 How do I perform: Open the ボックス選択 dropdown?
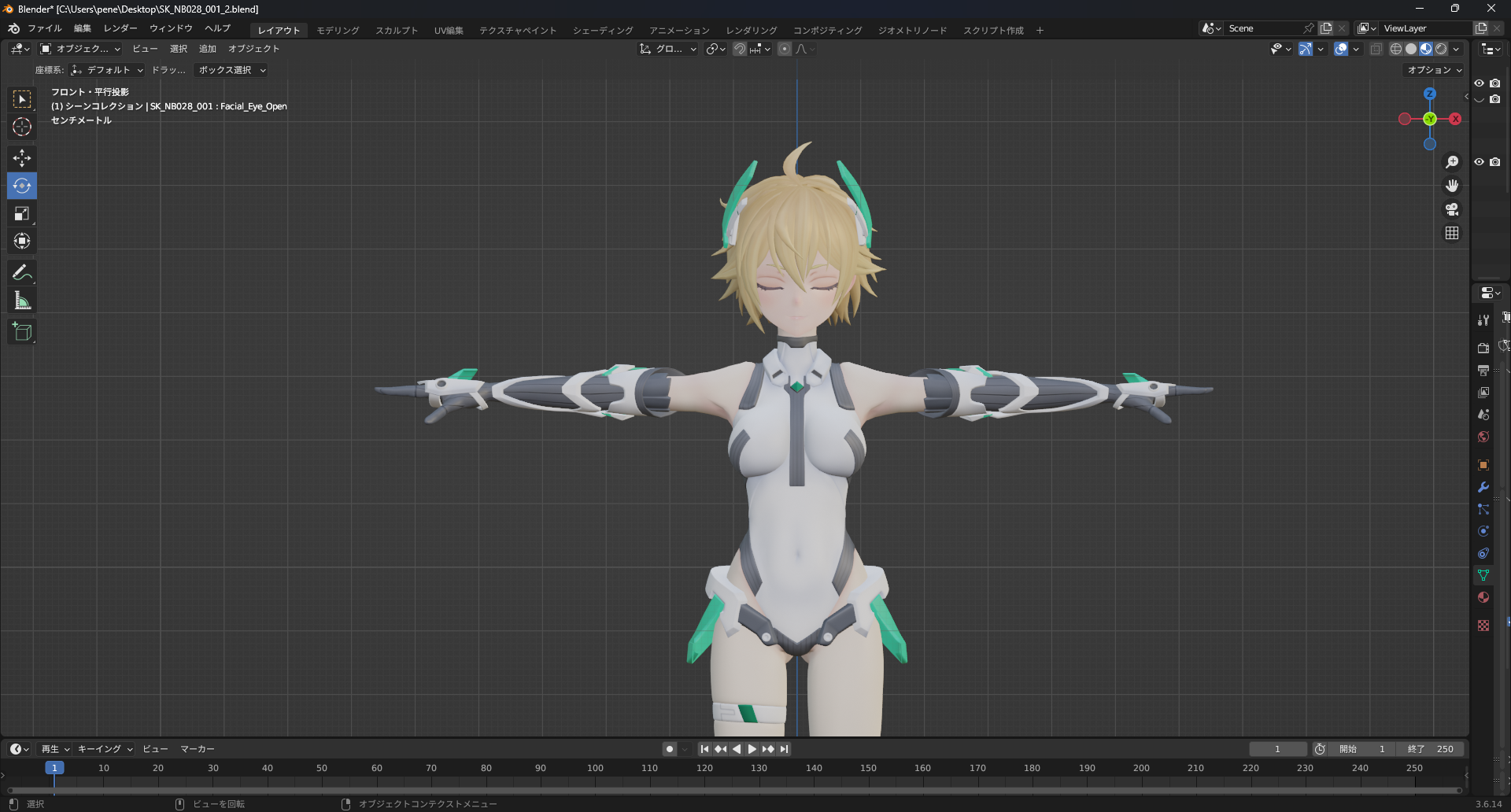click(x=231, y=70)
